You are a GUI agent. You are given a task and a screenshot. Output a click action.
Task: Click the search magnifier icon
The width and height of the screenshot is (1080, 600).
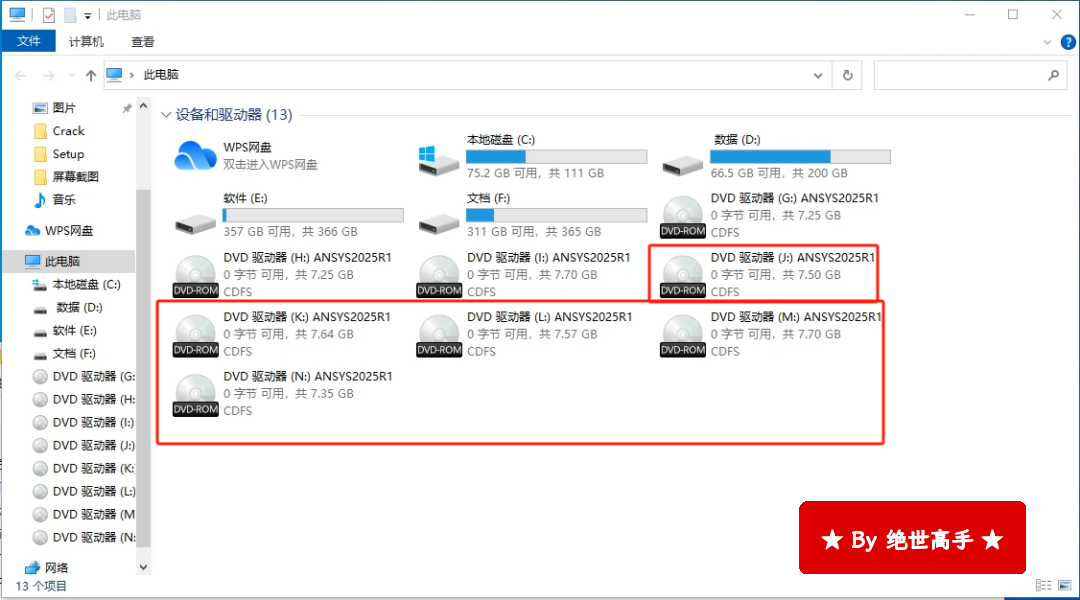click(x=1053, y=75)
